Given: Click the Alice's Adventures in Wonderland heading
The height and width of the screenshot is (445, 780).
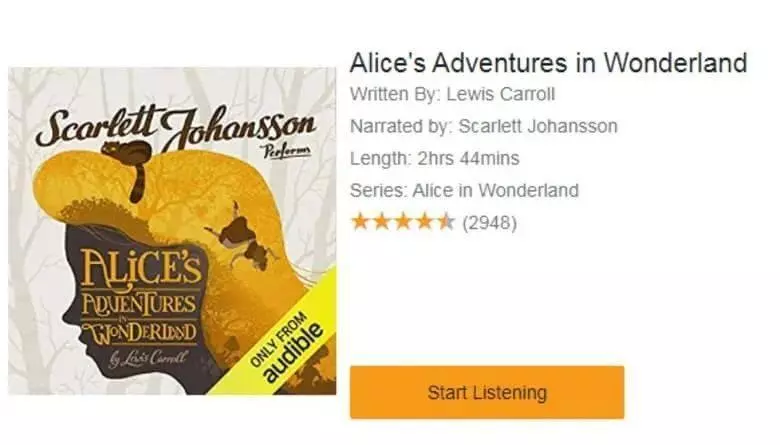Looking at the screenshot, I should tap(548, 63).
